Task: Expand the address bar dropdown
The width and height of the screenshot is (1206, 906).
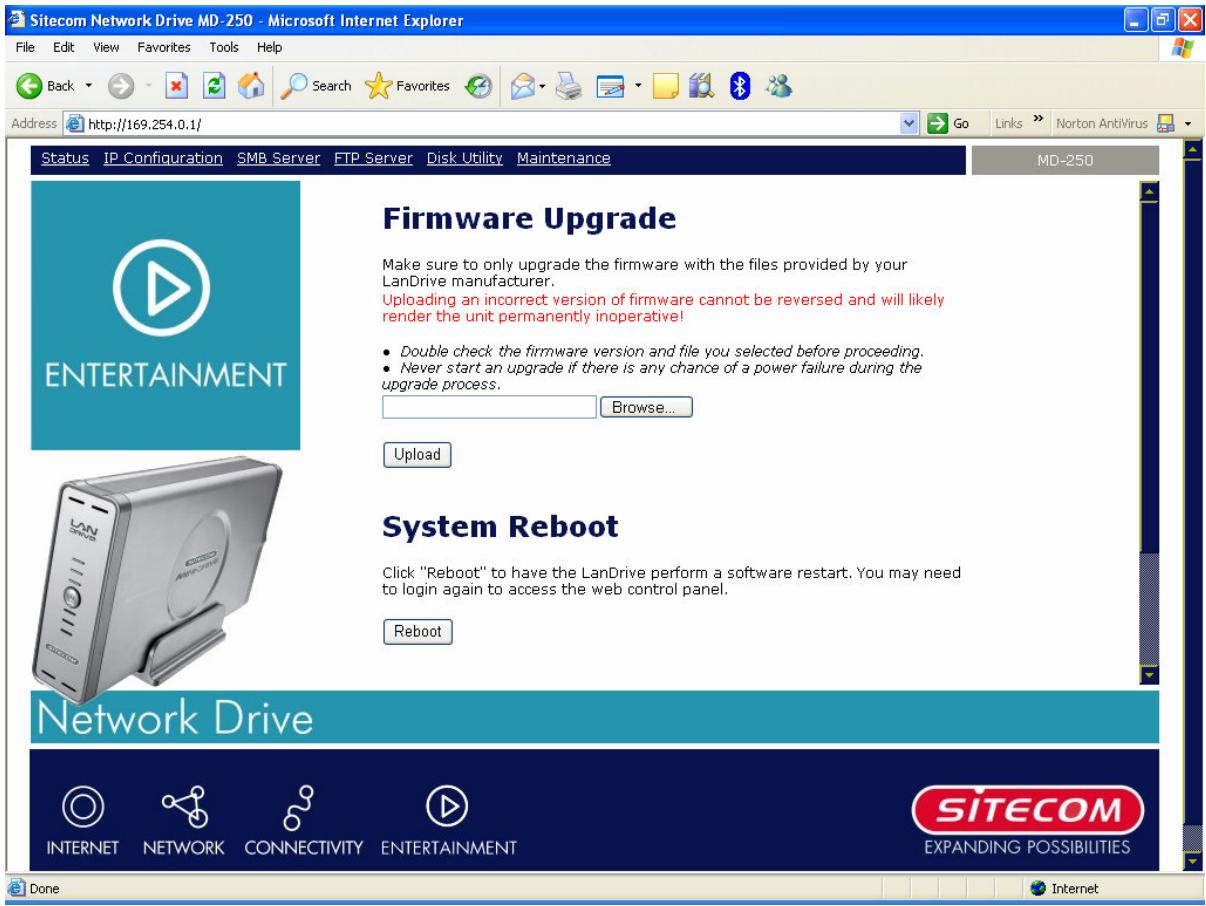Action: (x=909, y=124)
